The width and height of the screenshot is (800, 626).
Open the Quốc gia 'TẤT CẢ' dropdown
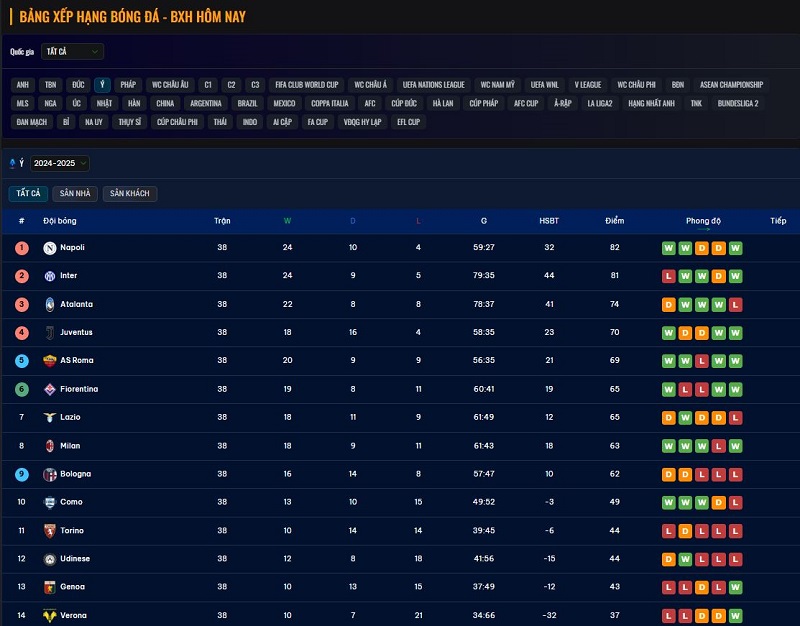(x=72, y=52)
